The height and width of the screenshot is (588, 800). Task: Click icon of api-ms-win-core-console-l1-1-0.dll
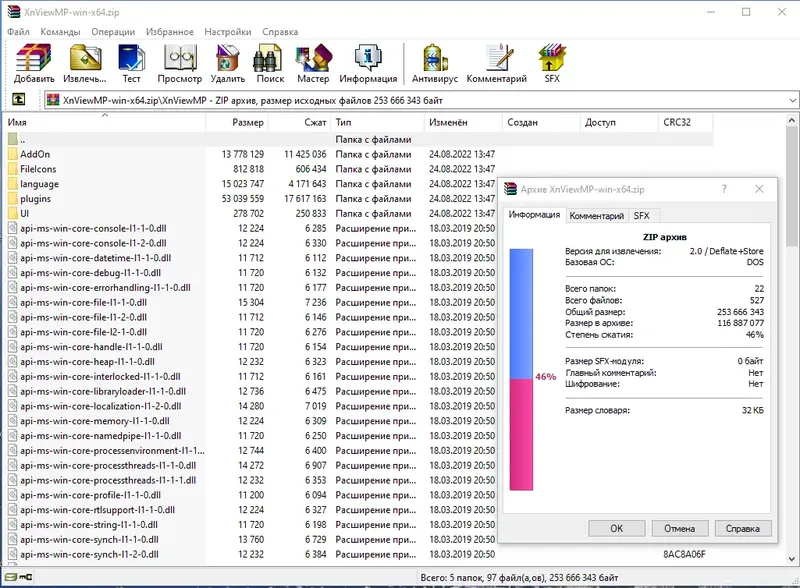[x=13, y=228]
